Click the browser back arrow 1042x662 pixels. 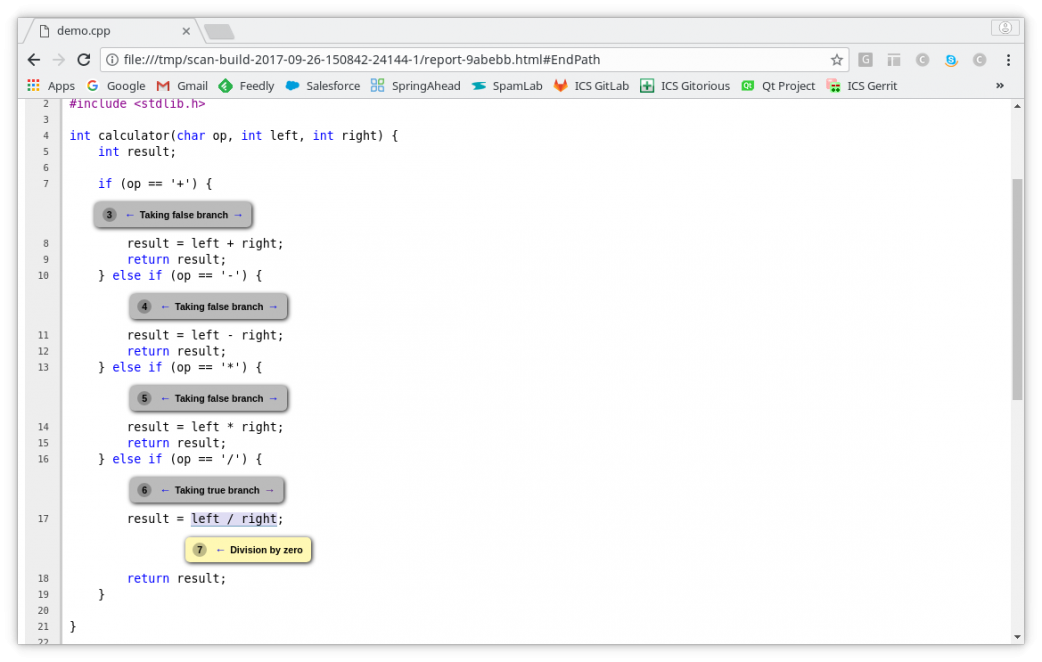[34, 60]
